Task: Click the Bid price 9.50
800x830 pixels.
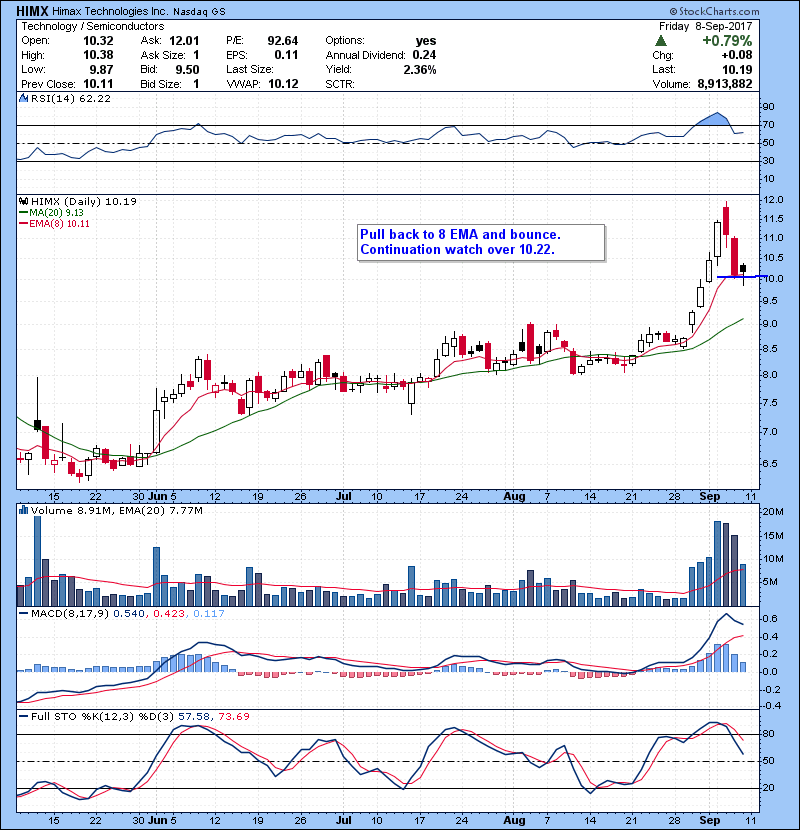Action: (x=187, y=69)
